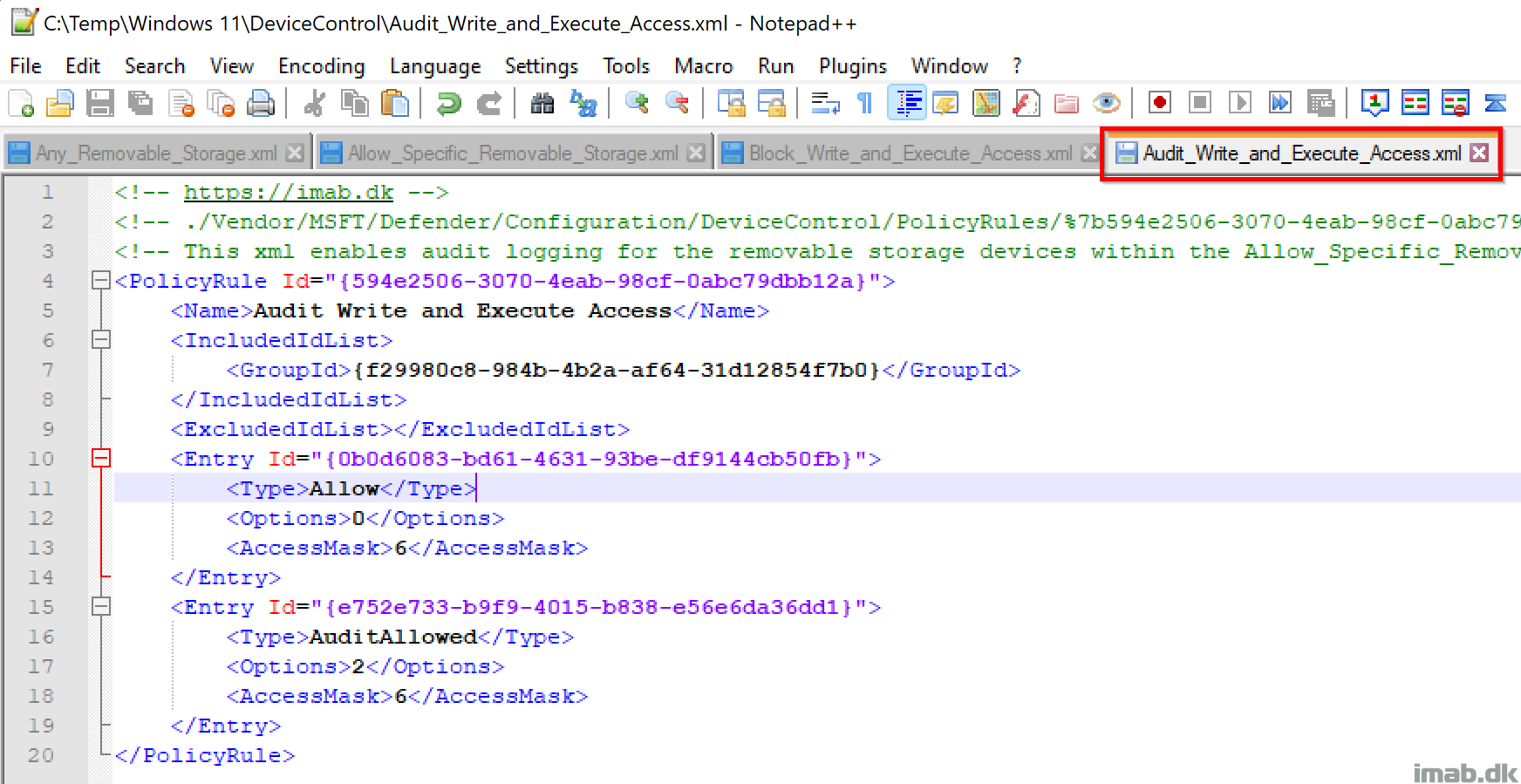
Task: Close the Audit_Write_and_Execute_Access.xml tab
Action: pos(1479,153)
